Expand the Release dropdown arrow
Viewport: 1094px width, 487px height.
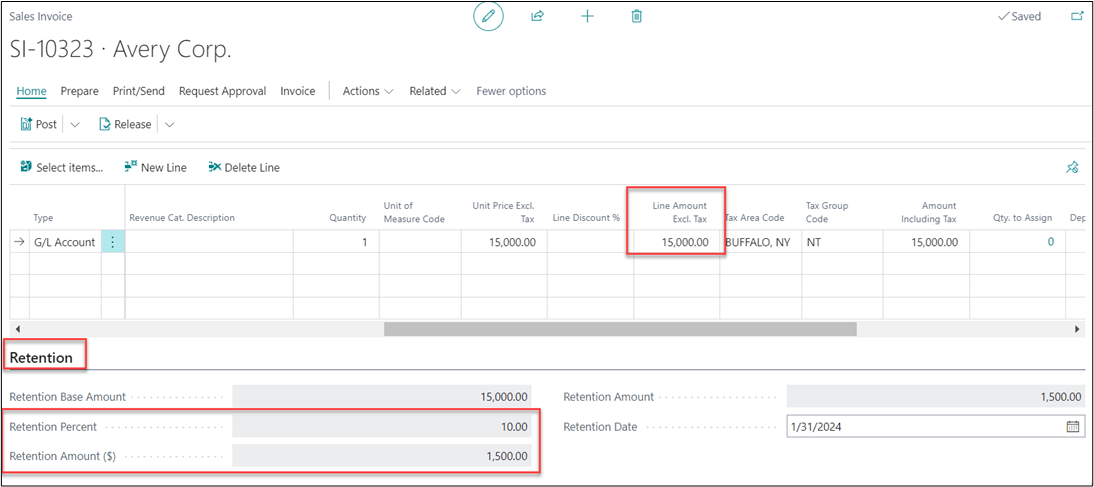169,125
